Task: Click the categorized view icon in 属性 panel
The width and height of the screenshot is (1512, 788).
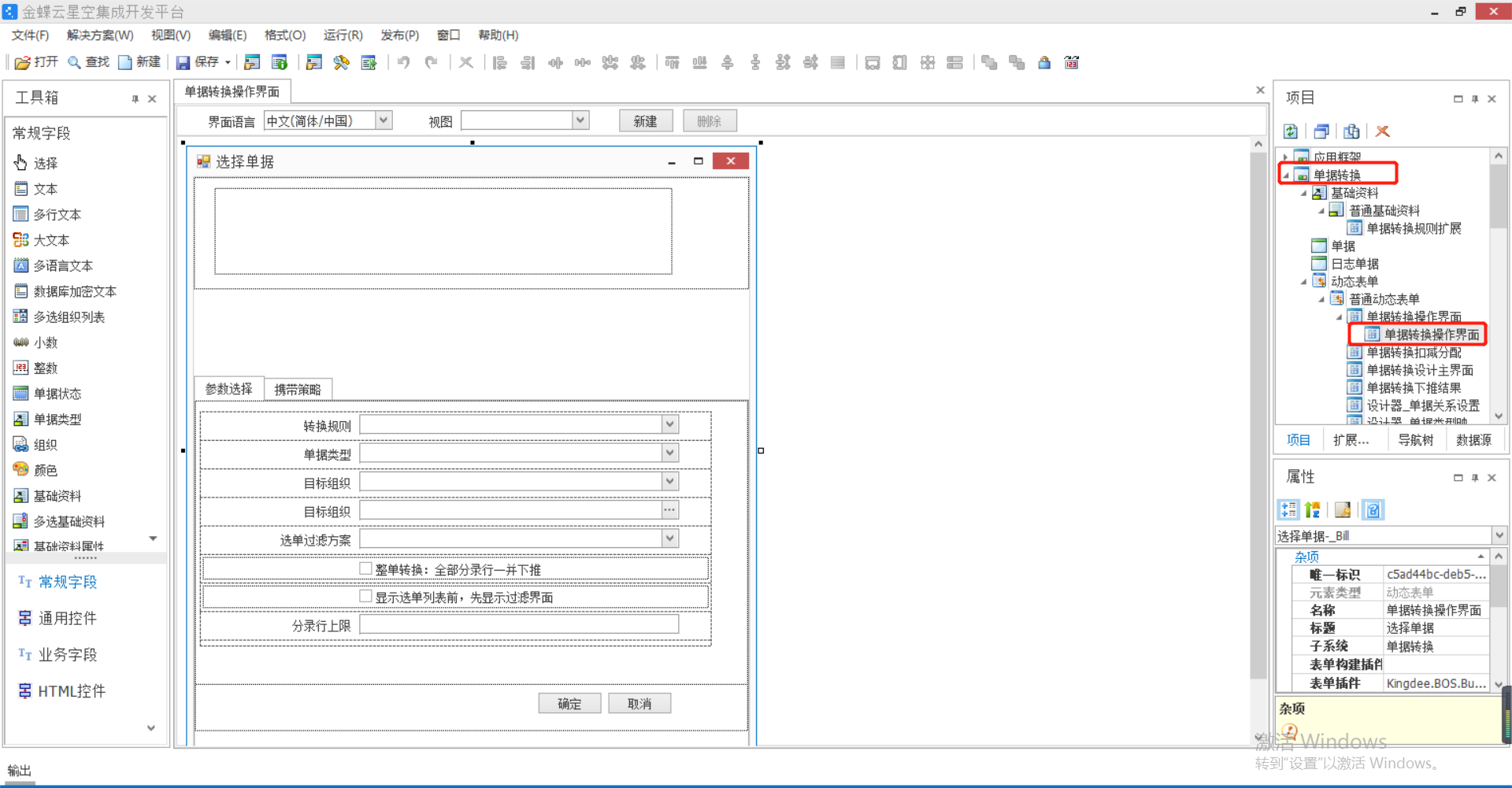Action: [1288, 510]
